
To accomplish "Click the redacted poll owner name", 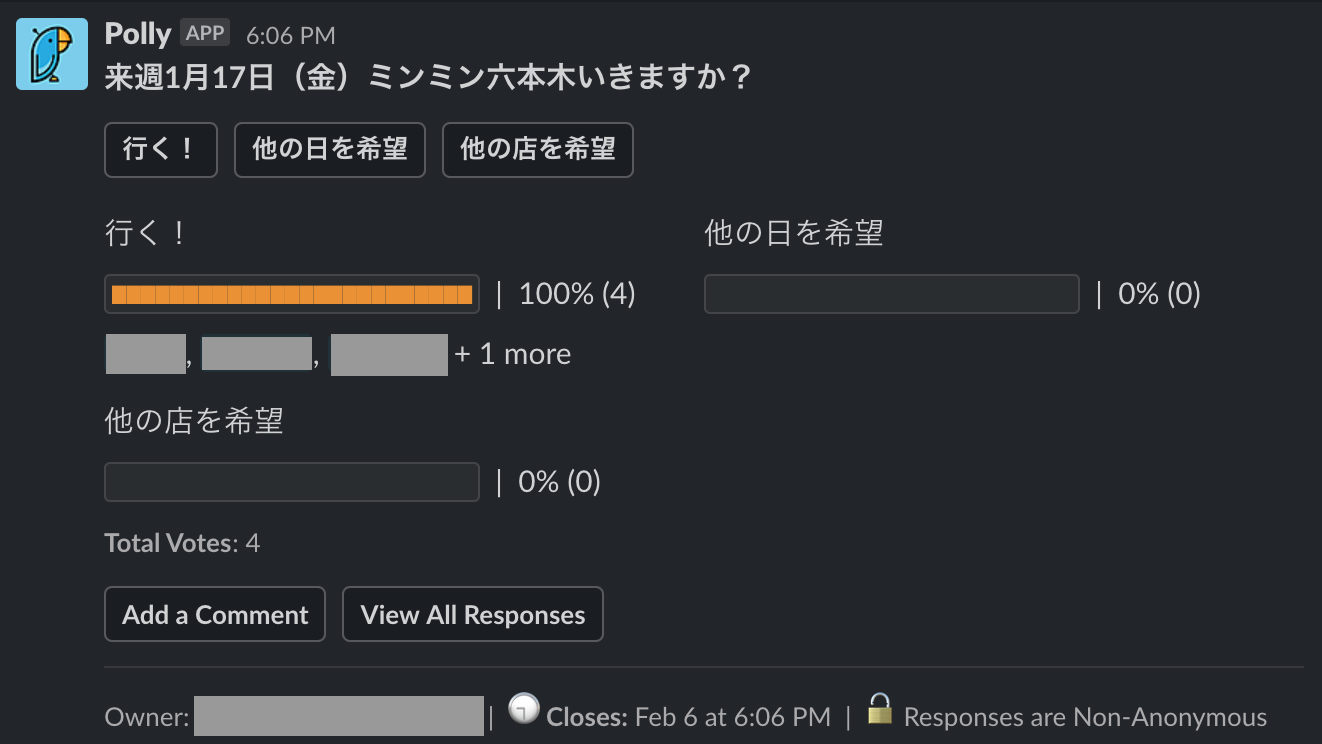I will [x=339, y=716].
